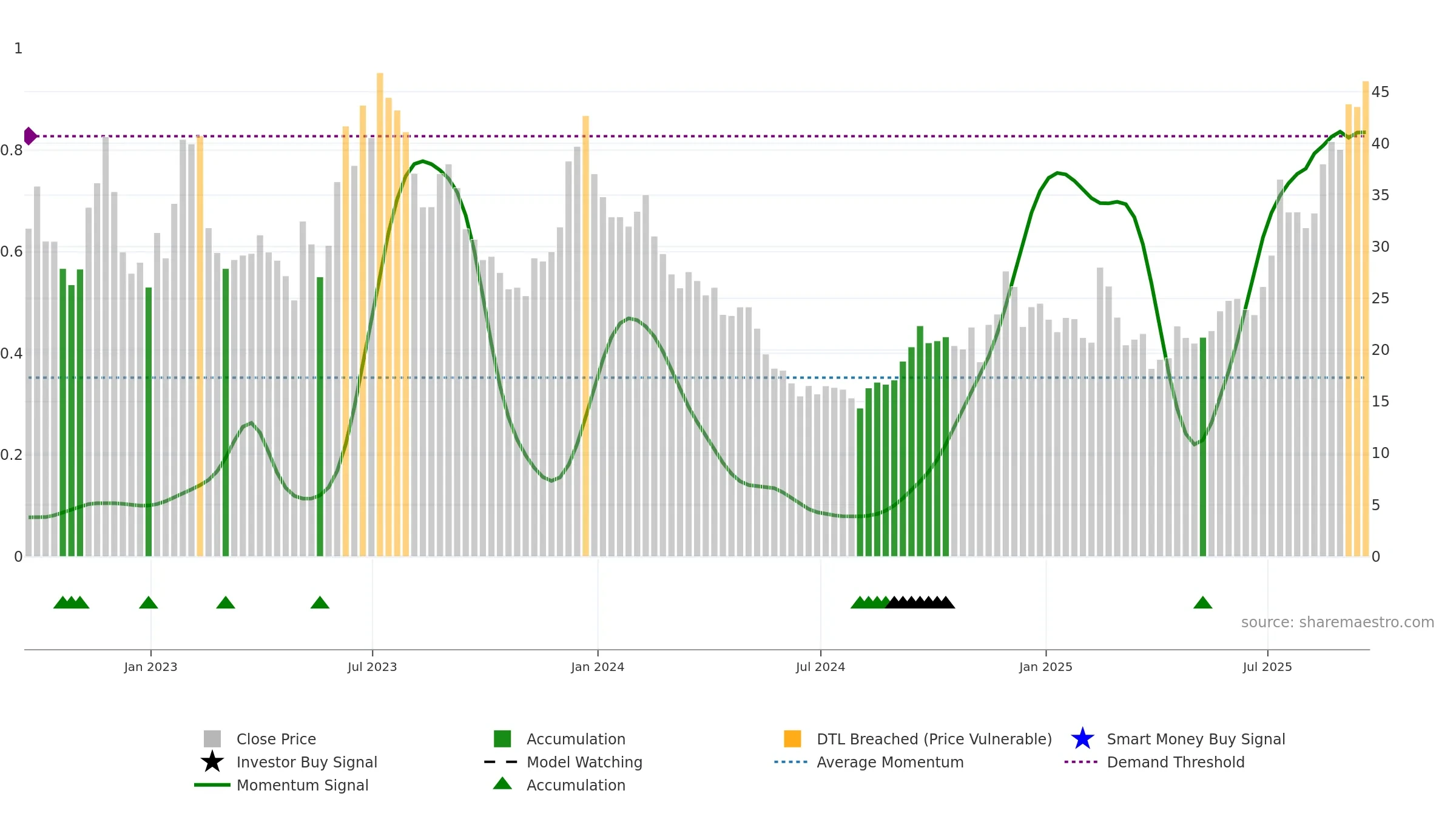1456x819 pixels.
Task: Toggle the Smart Money Buy Signal blue star
Action: tap(1082, 738)
